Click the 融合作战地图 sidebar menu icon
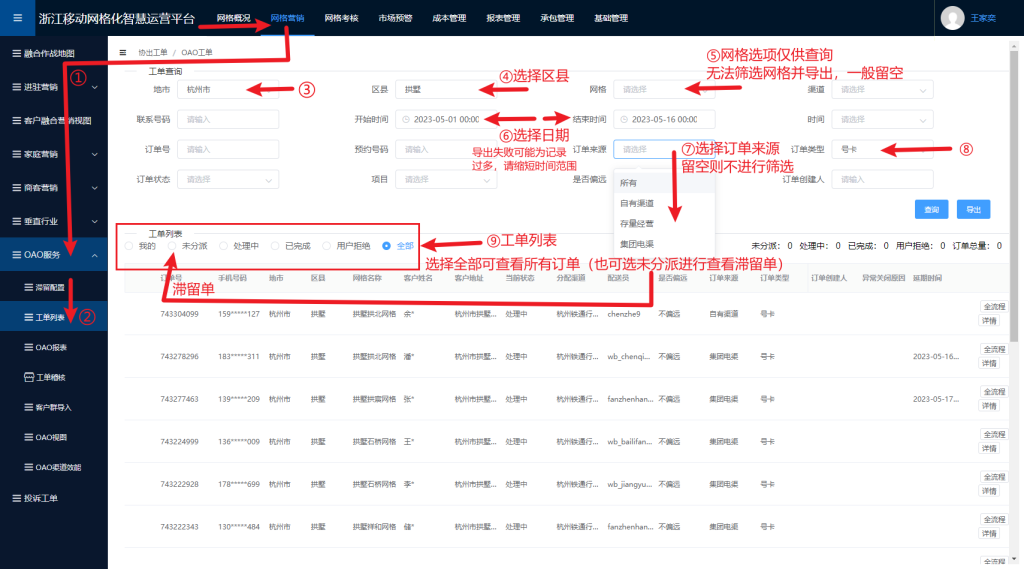The image size is (1024, 569). 13,52
